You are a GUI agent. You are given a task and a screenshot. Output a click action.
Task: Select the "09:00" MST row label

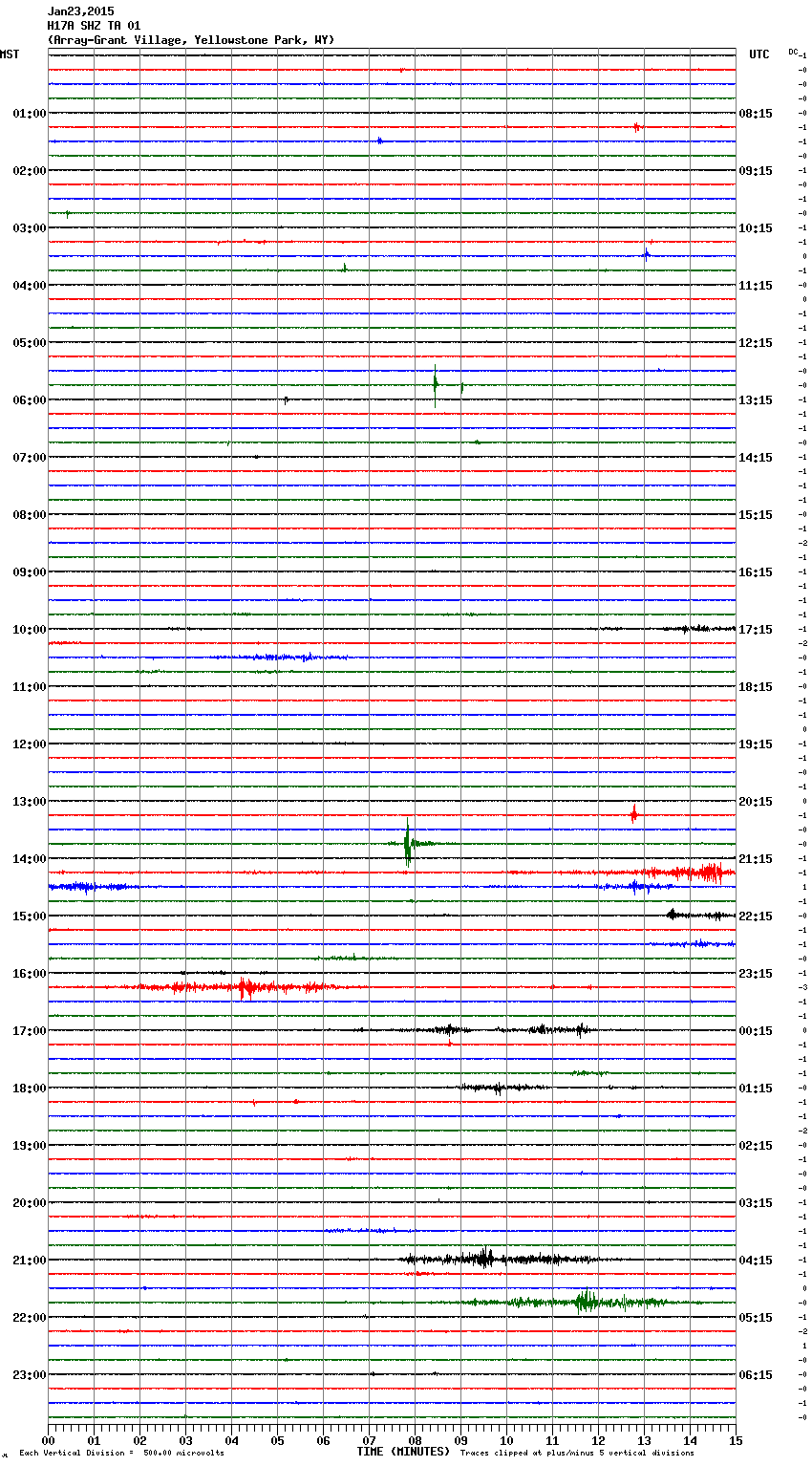tap(30, 572)
